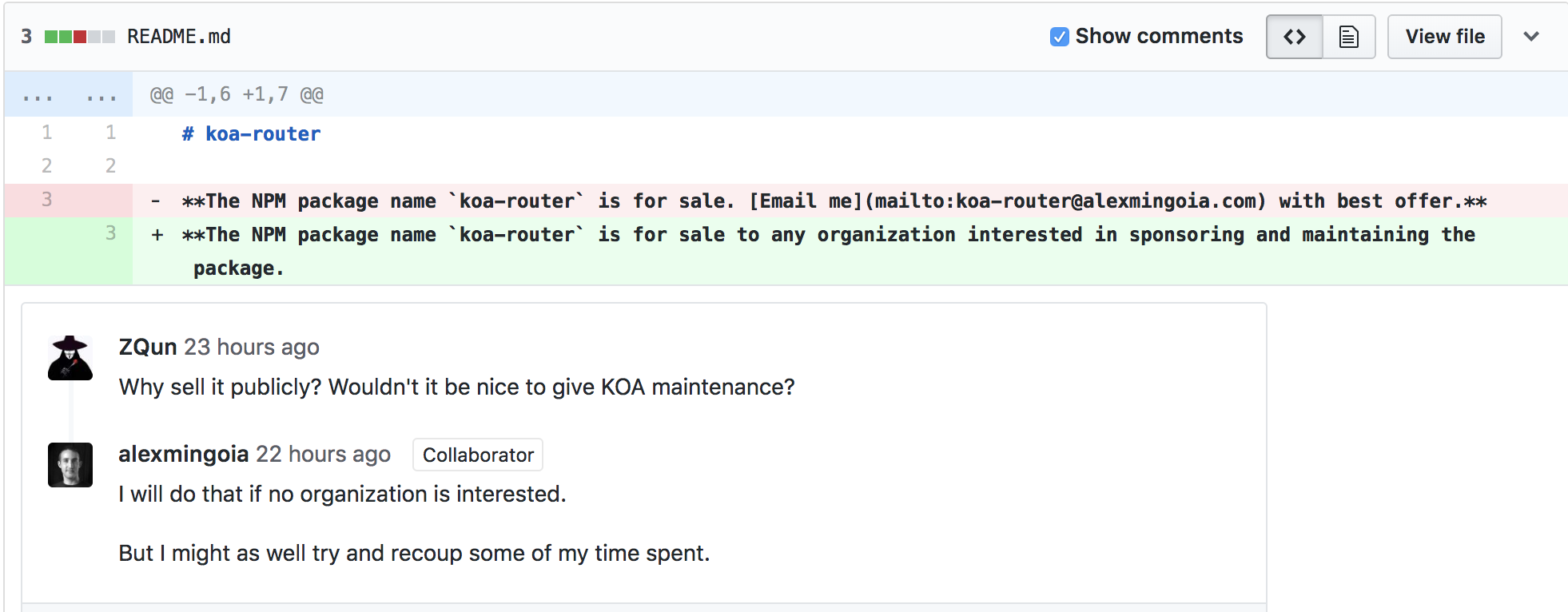Viewport: 1568px width, 612px height.
Task: Uncheck the Show comments checkbox
Action: click(x=1059, y=37)
